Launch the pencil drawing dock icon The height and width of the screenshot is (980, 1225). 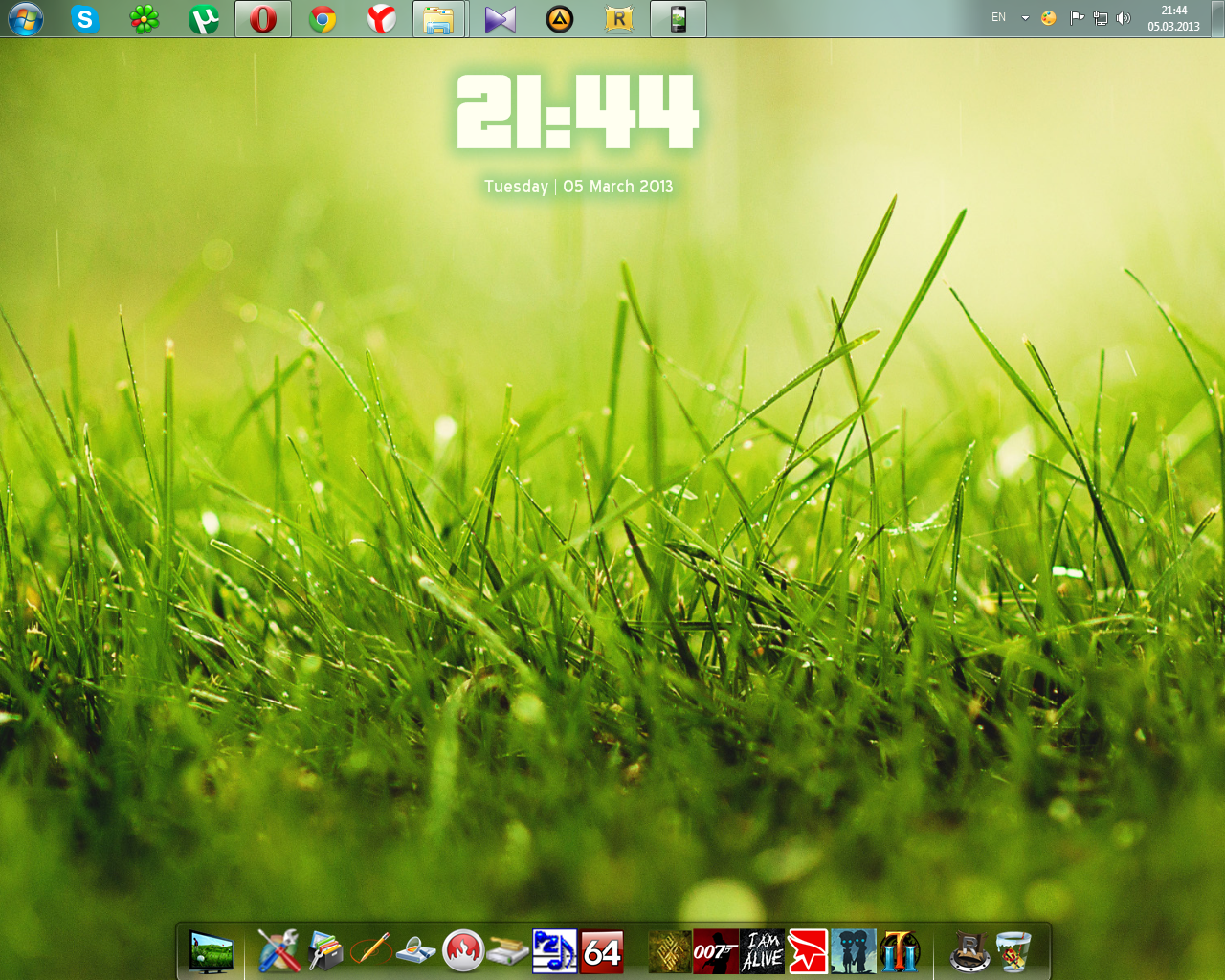371,952
